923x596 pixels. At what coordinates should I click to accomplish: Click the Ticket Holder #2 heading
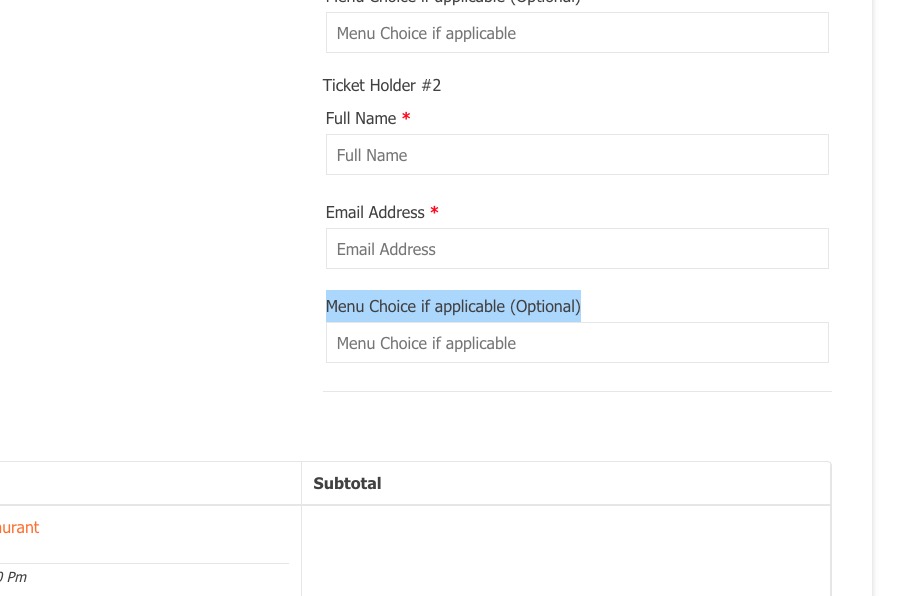tap(381, 85)
